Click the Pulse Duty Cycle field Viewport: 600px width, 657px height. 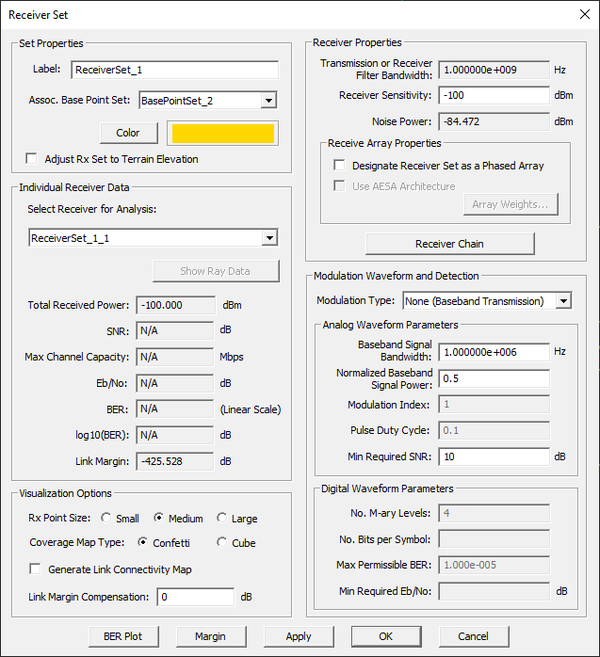click(x=494, y=430)
